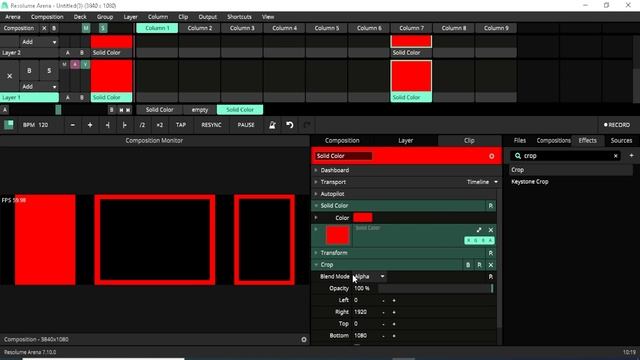Halve the BPM with /2
This screenshot has height=360, width=640.
pos(142,125)
